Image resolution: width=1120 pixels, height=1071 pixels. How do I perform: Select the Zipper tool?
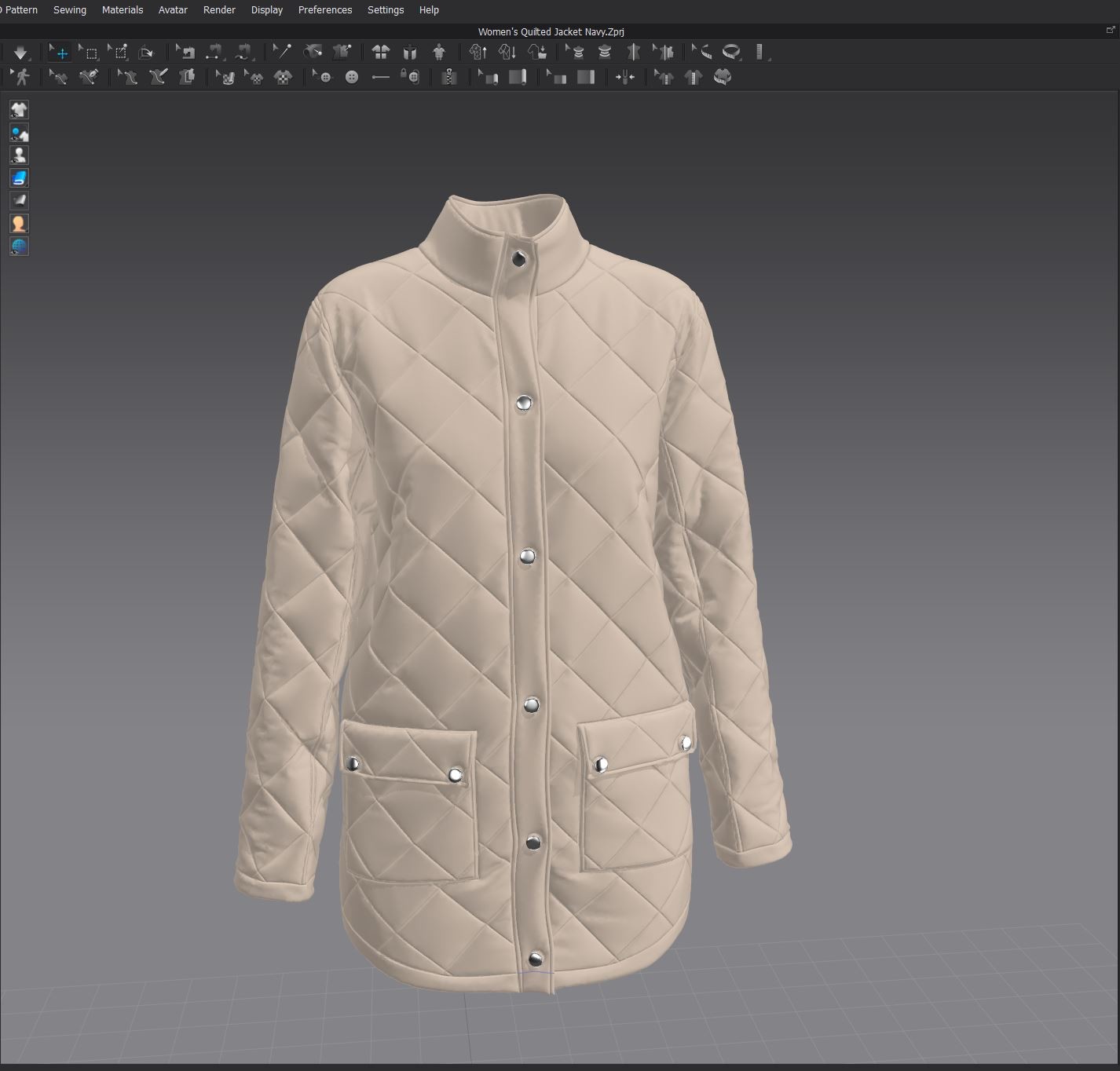[449, 77]
